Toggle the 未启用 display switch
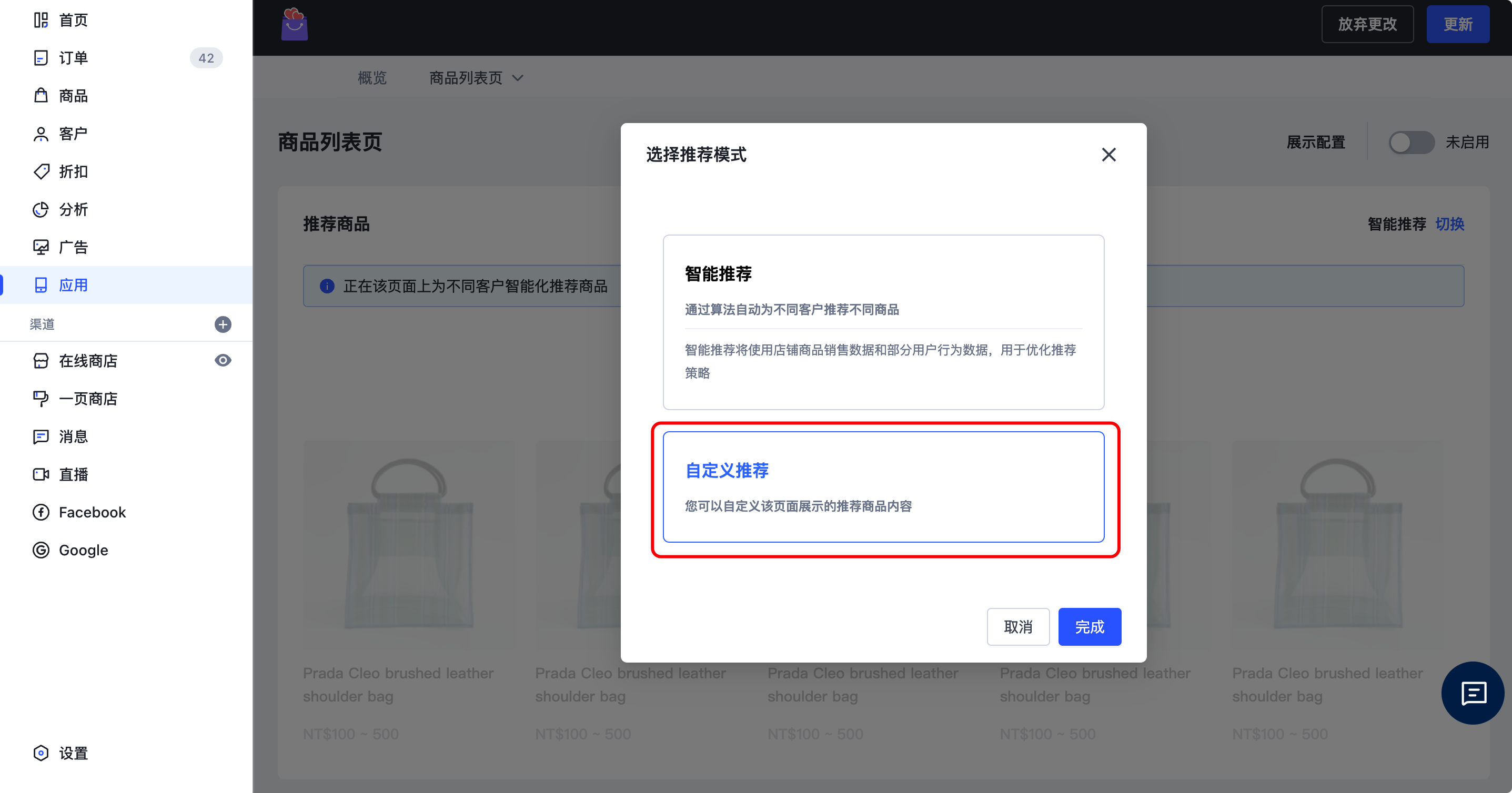Screen dimensions: 1512x793 tap(1410, 143)
